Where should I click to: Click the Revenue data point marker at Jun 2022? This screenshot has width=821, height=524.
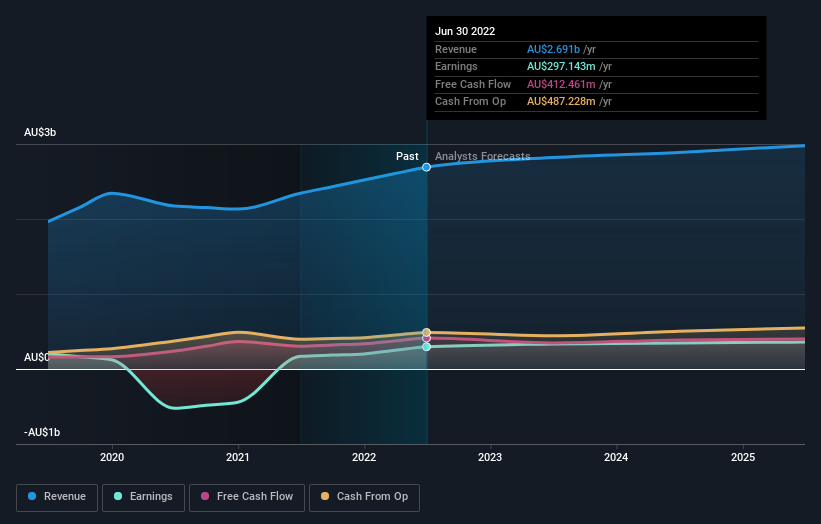point(427,167)
